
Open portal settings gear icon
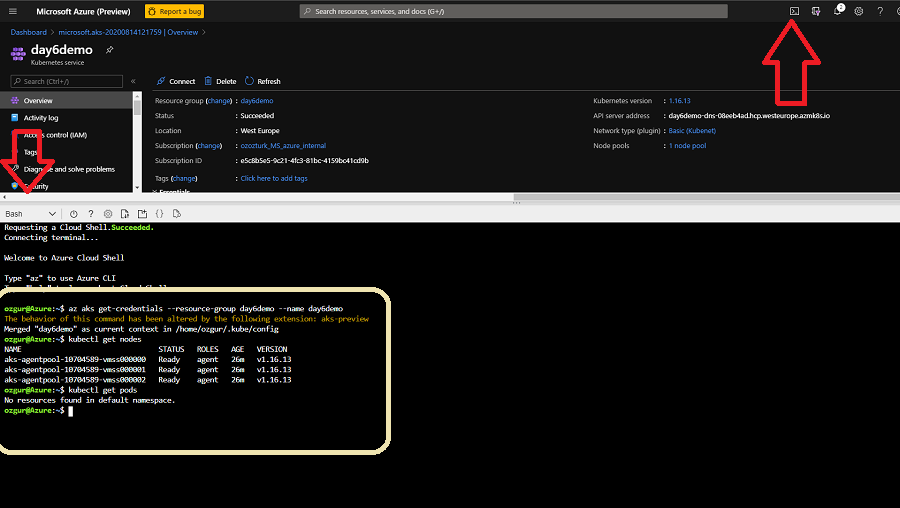859,11
